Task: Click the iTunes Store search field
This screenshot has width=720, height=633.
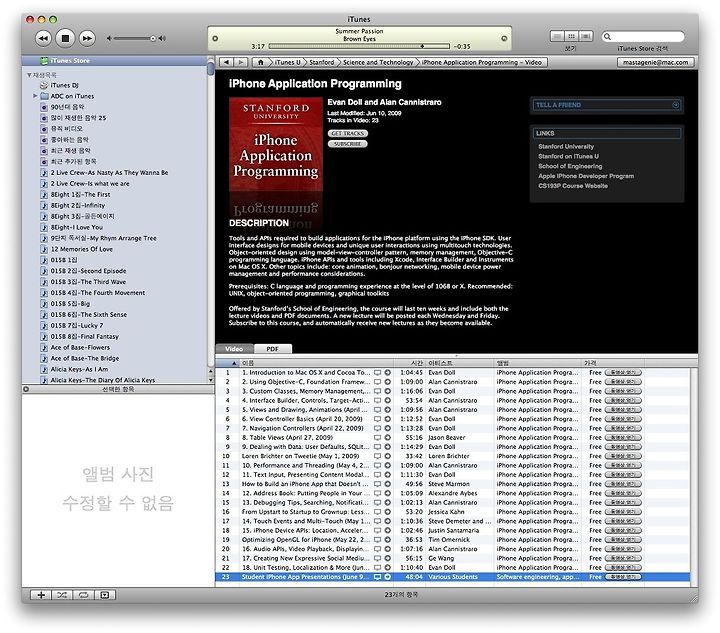Action: point(643,37)
